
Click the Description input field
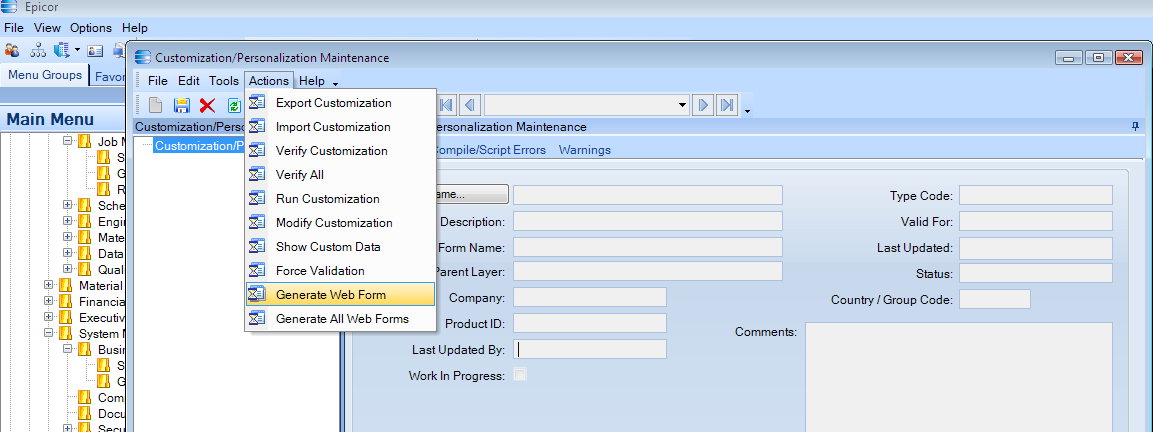pyautogui.click(x=648, y=221)
